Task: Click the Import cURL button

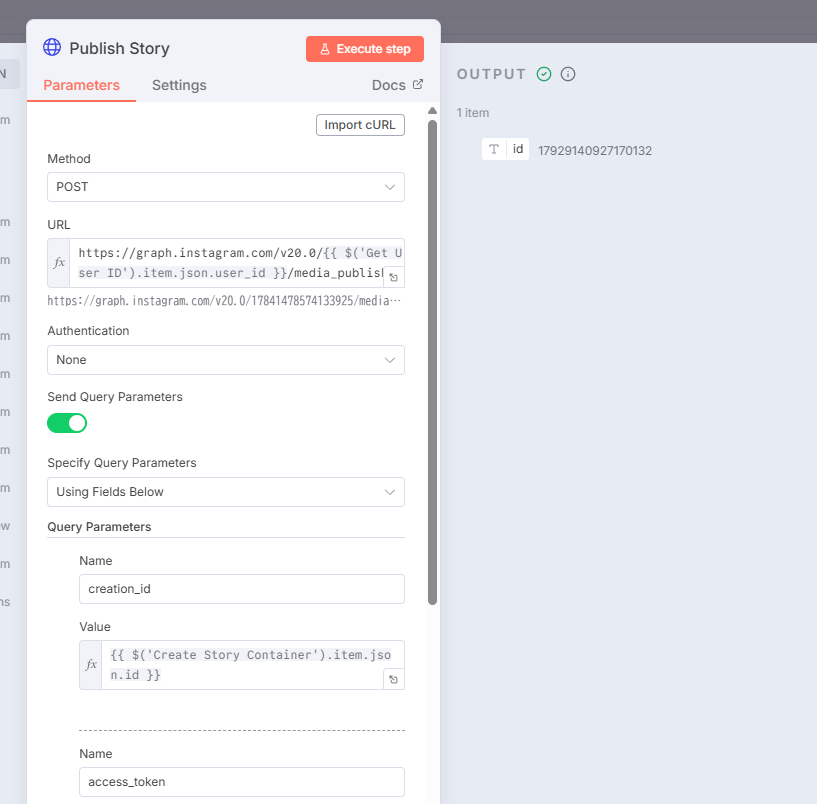Action: 360,125
